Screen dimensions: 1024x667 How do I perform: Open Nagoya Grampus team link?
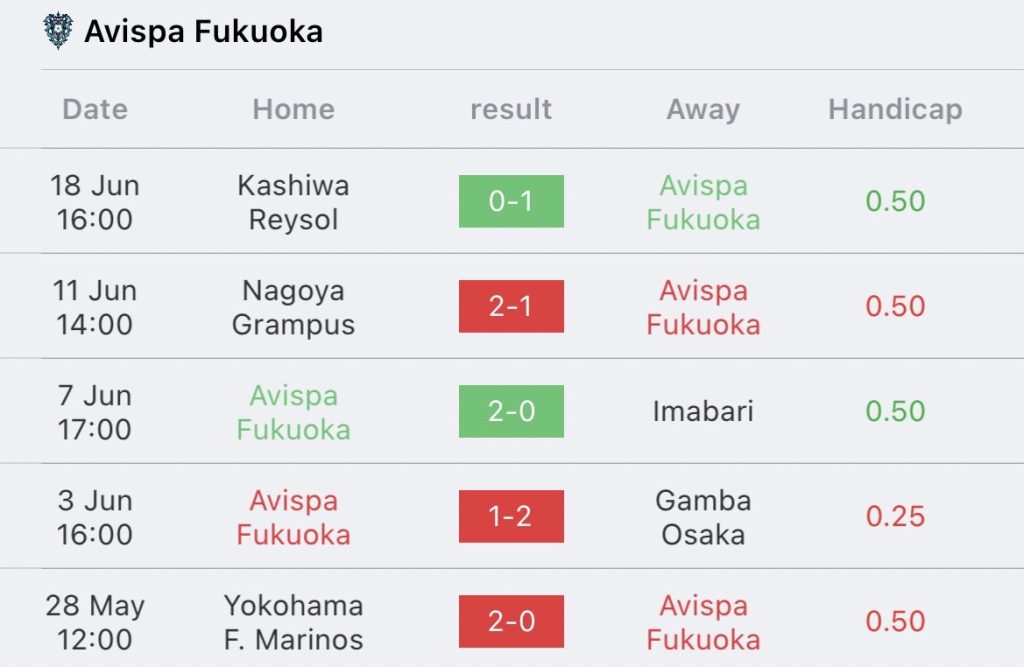(x=293, y=307)
